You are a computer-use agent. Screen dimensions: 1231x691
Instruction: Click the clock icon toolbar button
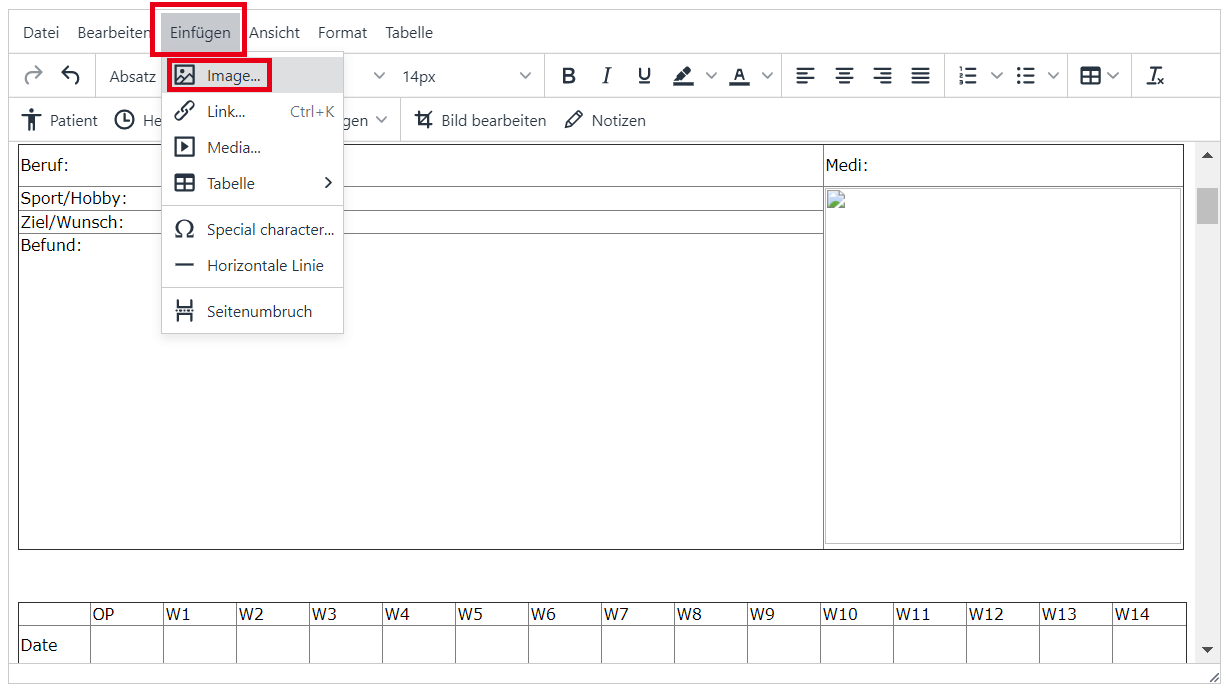(x=124, y=120)
